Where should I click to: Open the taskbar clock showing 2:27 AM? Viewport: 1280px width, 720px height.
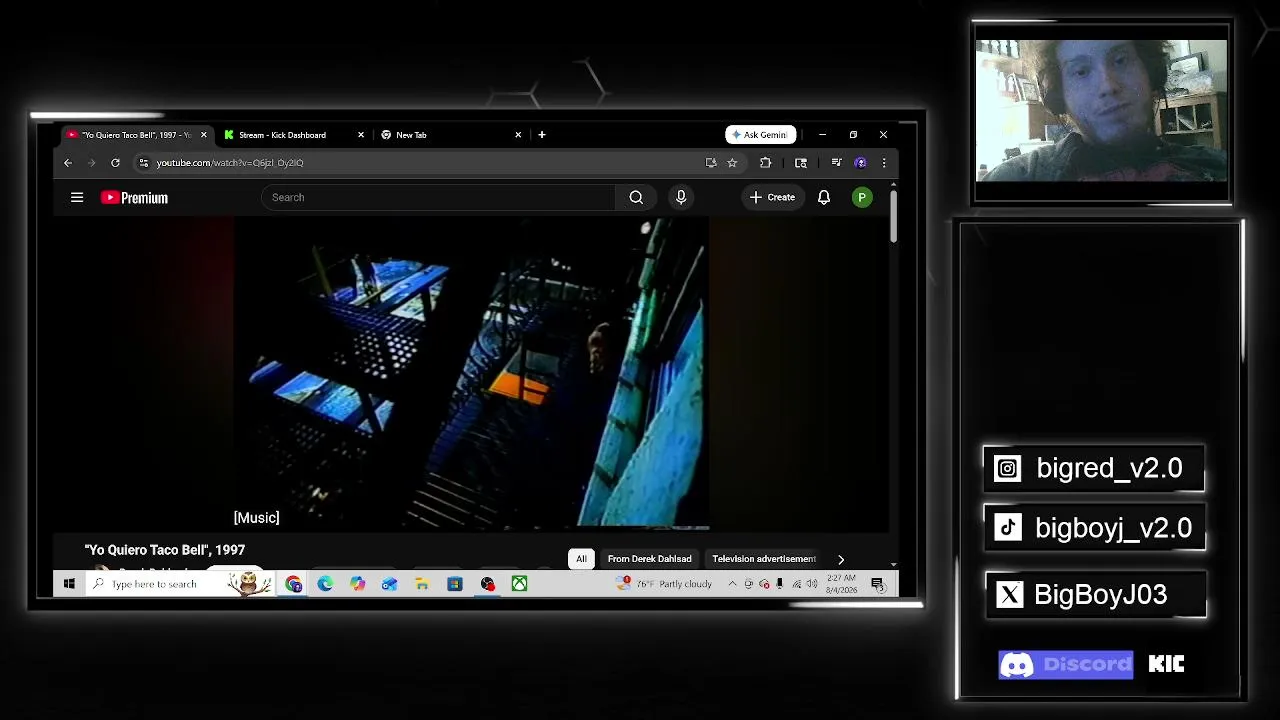point(841,584)
